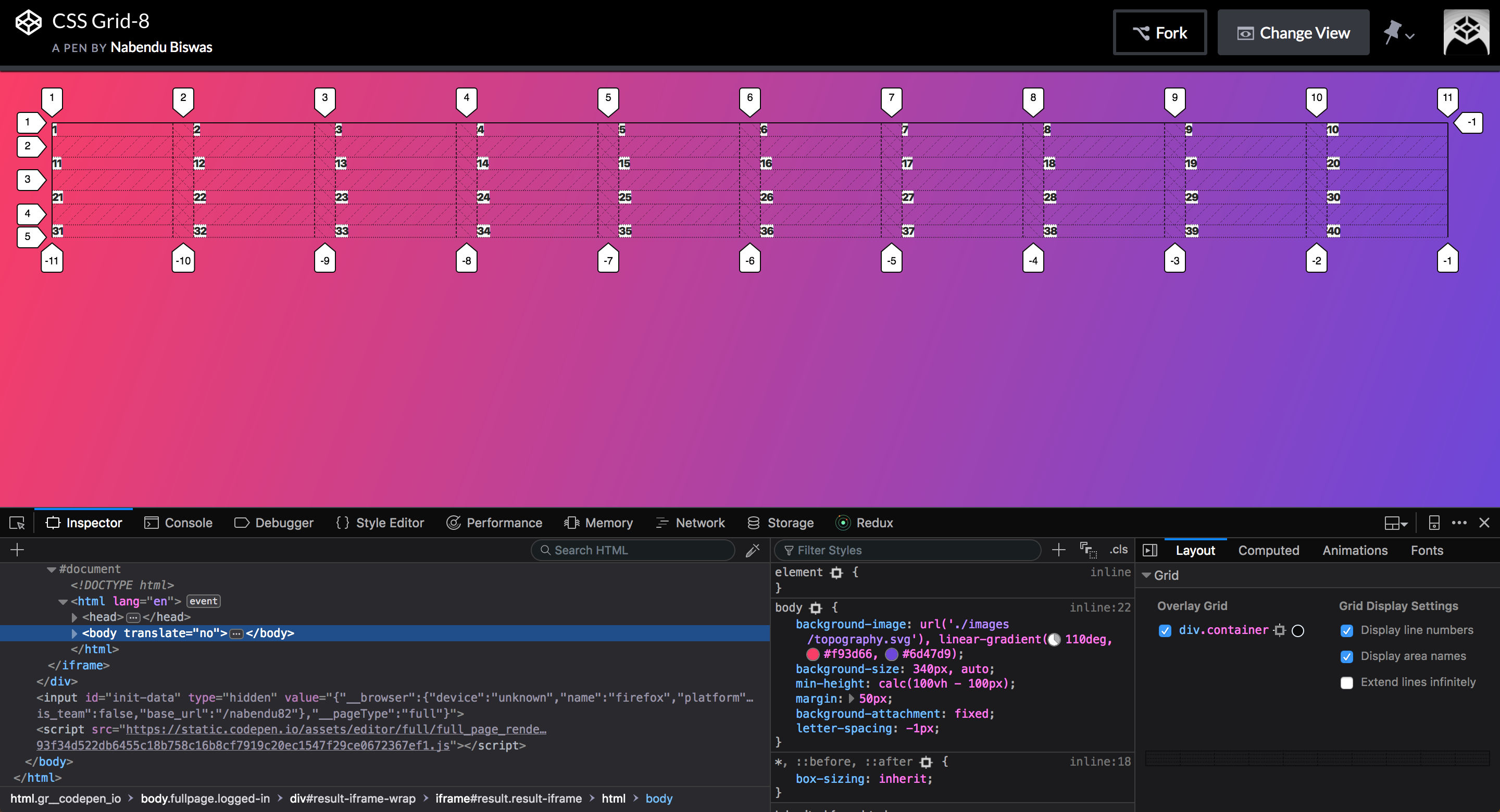The image size is (1500, 812).
Task: Click the element rule select-node target icon
Action: click(837, 573)
